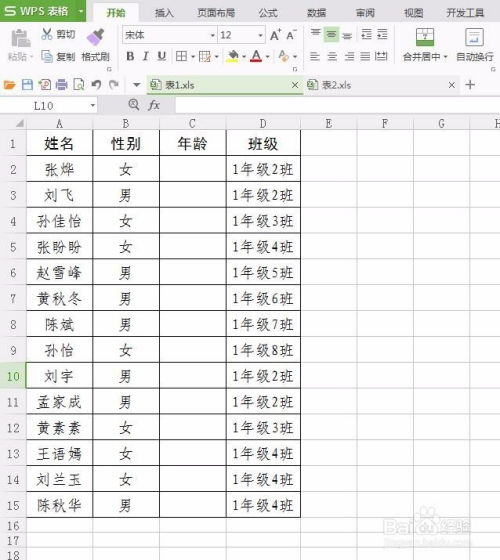Viewport: 500px width, 560px height.
Task: Decrease indent icon
Action: pyautogui.click(x=366, y=34)
